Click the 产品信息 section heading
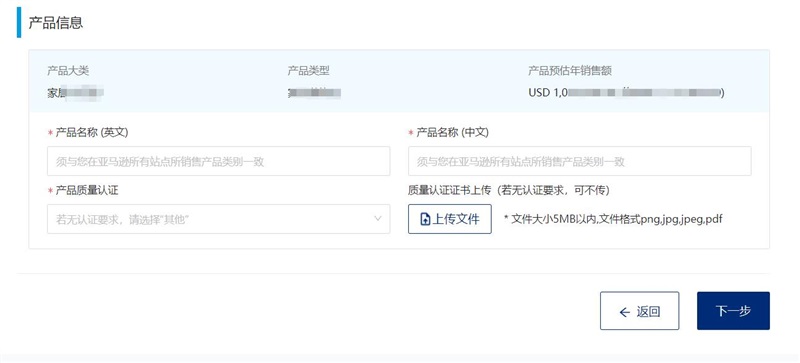 point(56,23)
